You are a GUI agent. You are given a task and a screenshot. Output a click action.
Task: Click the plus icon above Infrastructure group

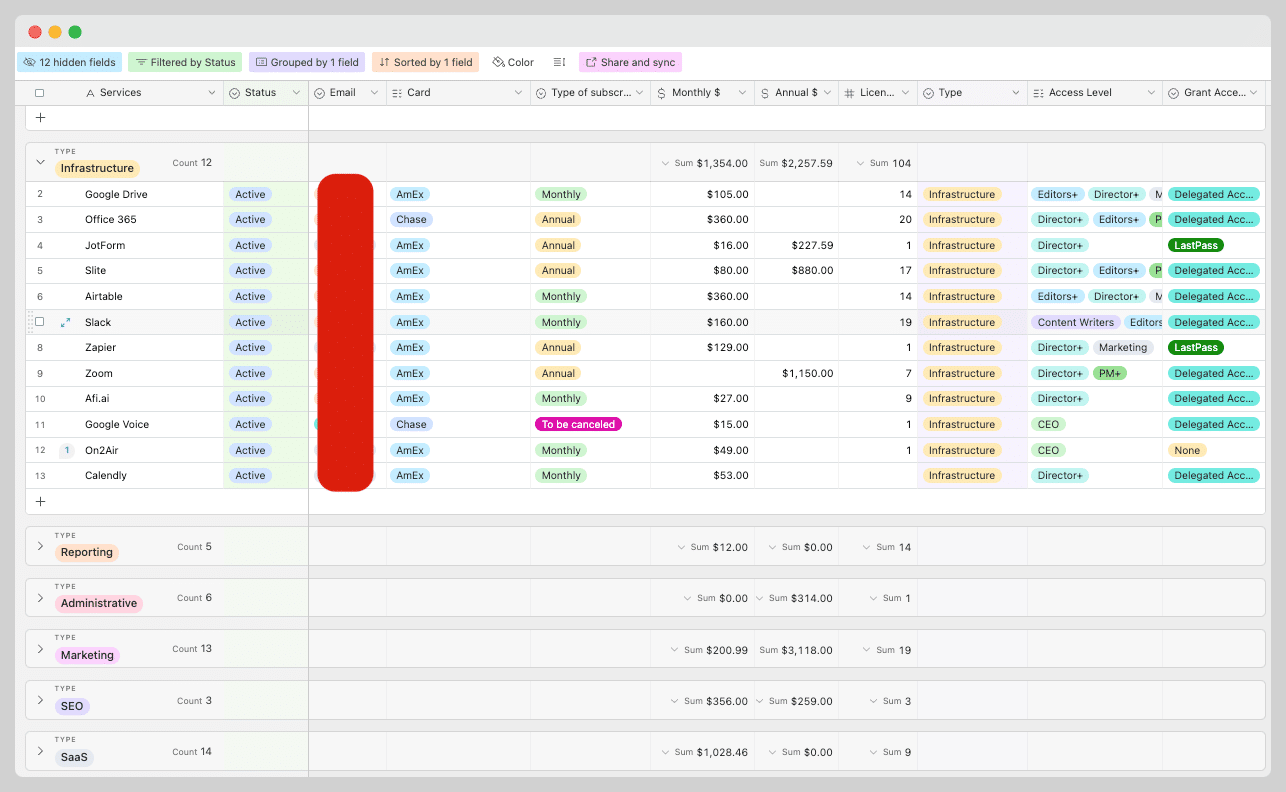40,118
